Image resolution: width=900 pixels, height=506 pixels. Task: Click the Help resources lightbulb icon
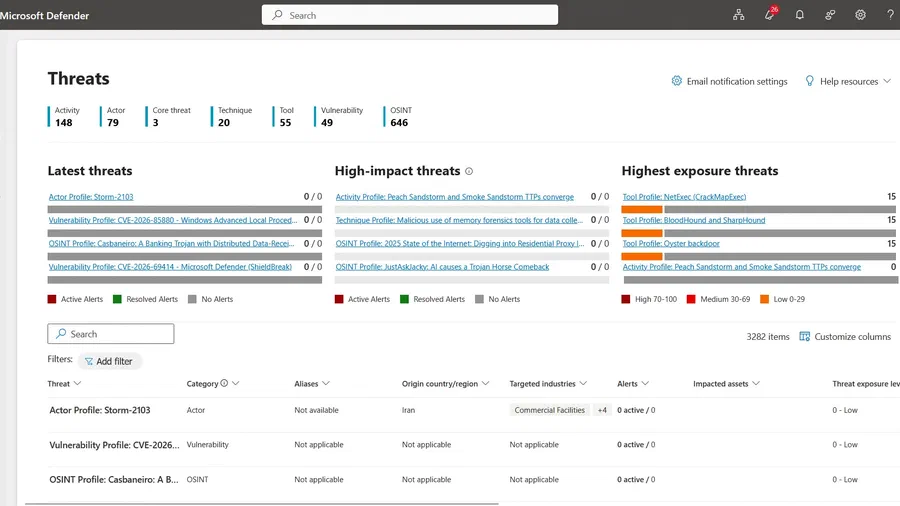(x=809, y=81)
